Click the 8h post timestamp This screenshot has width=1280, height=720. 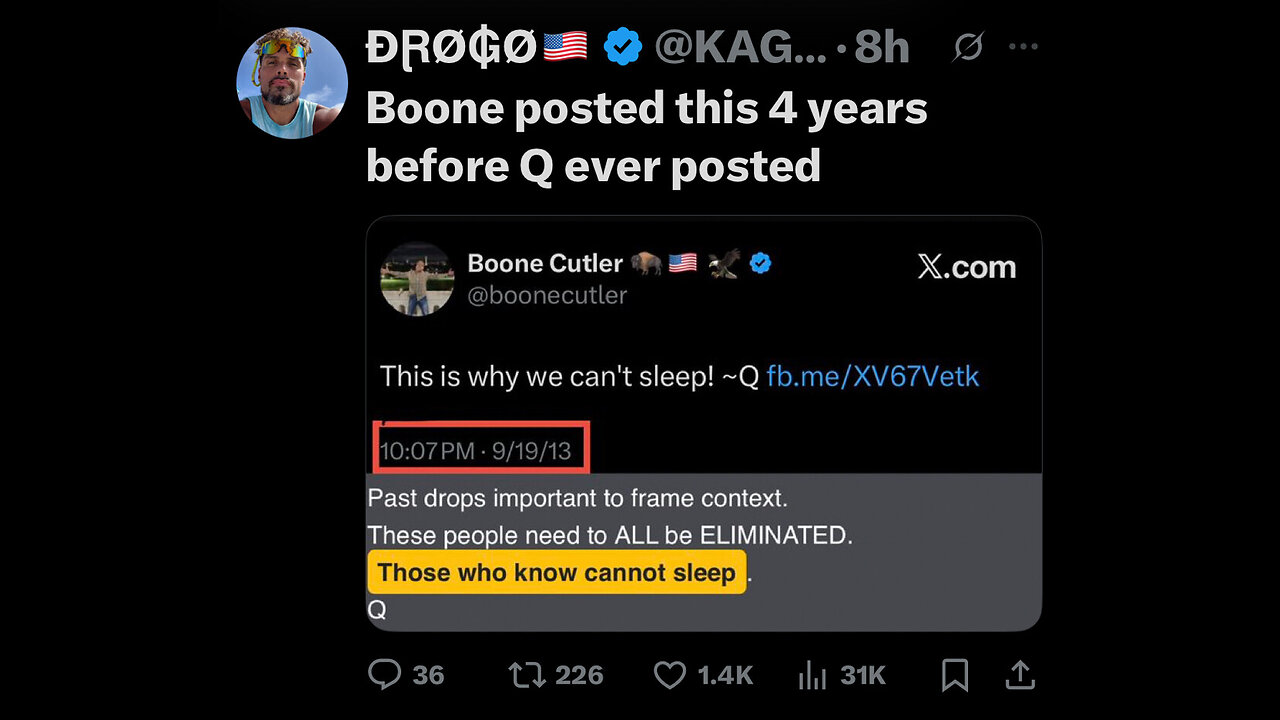[882, 47]
